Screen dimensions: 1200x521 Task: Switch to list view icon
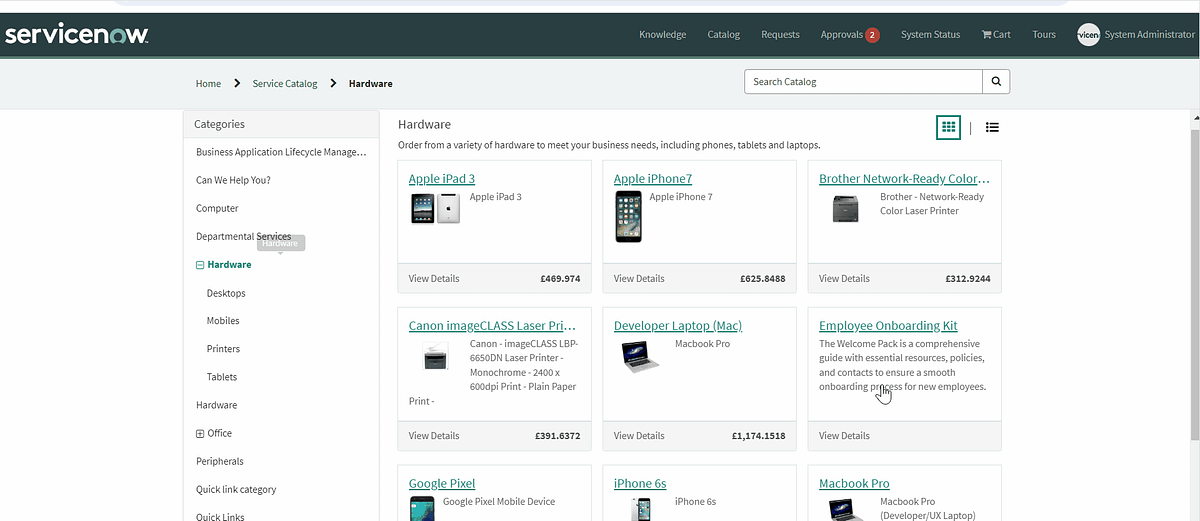point(992,127)
